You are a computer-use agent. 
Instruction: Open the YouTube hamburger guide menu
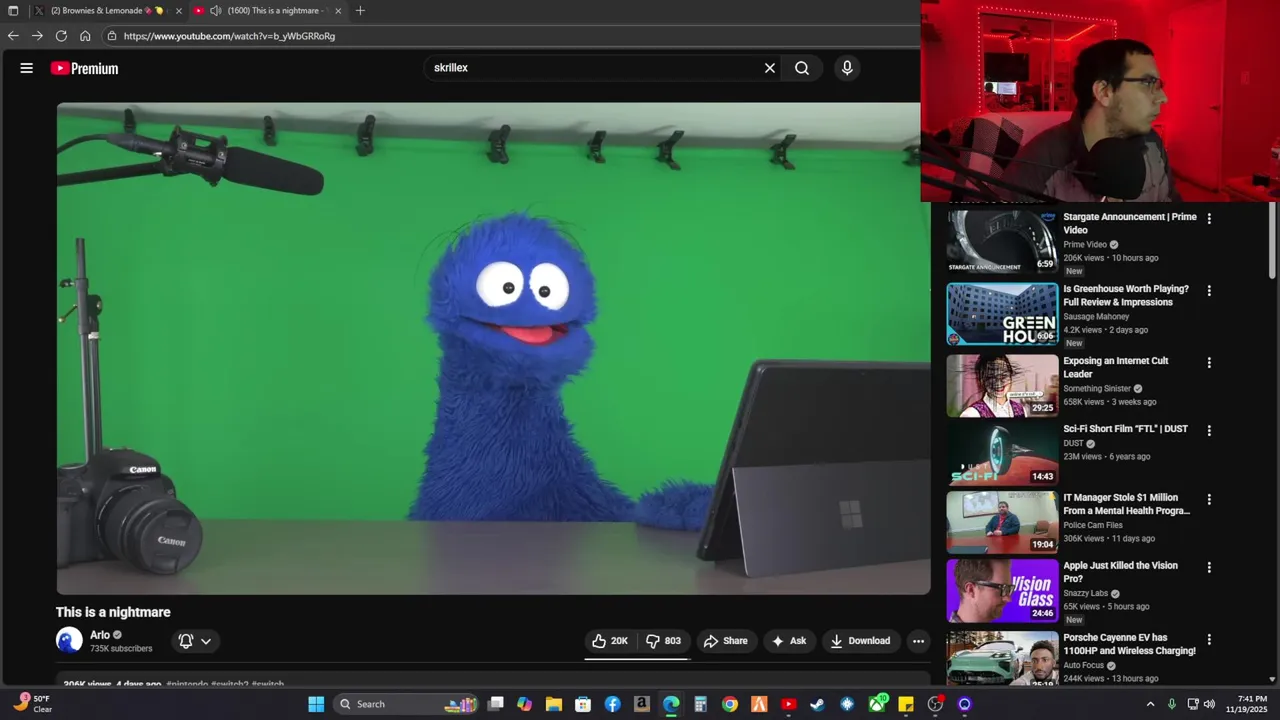point(27,68)
